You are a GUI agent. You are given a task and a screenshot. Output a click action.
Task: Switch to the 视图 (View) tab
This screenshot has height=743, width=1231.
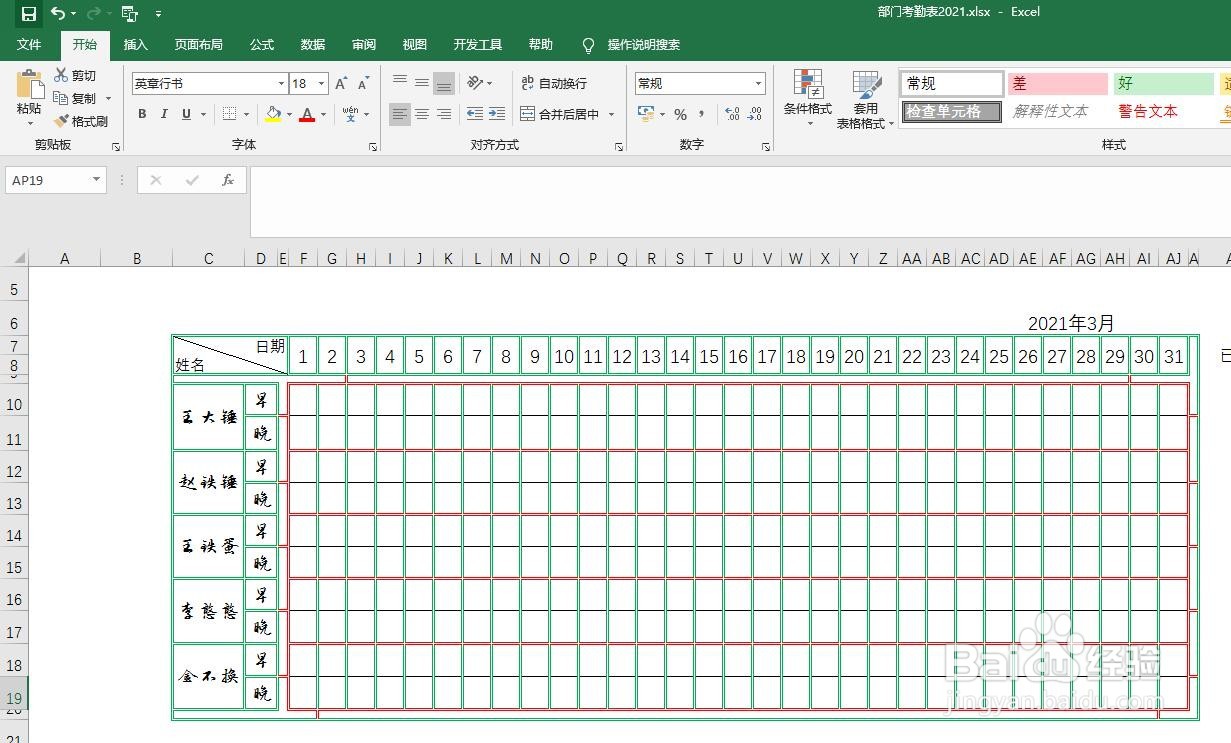coord(415,45)
